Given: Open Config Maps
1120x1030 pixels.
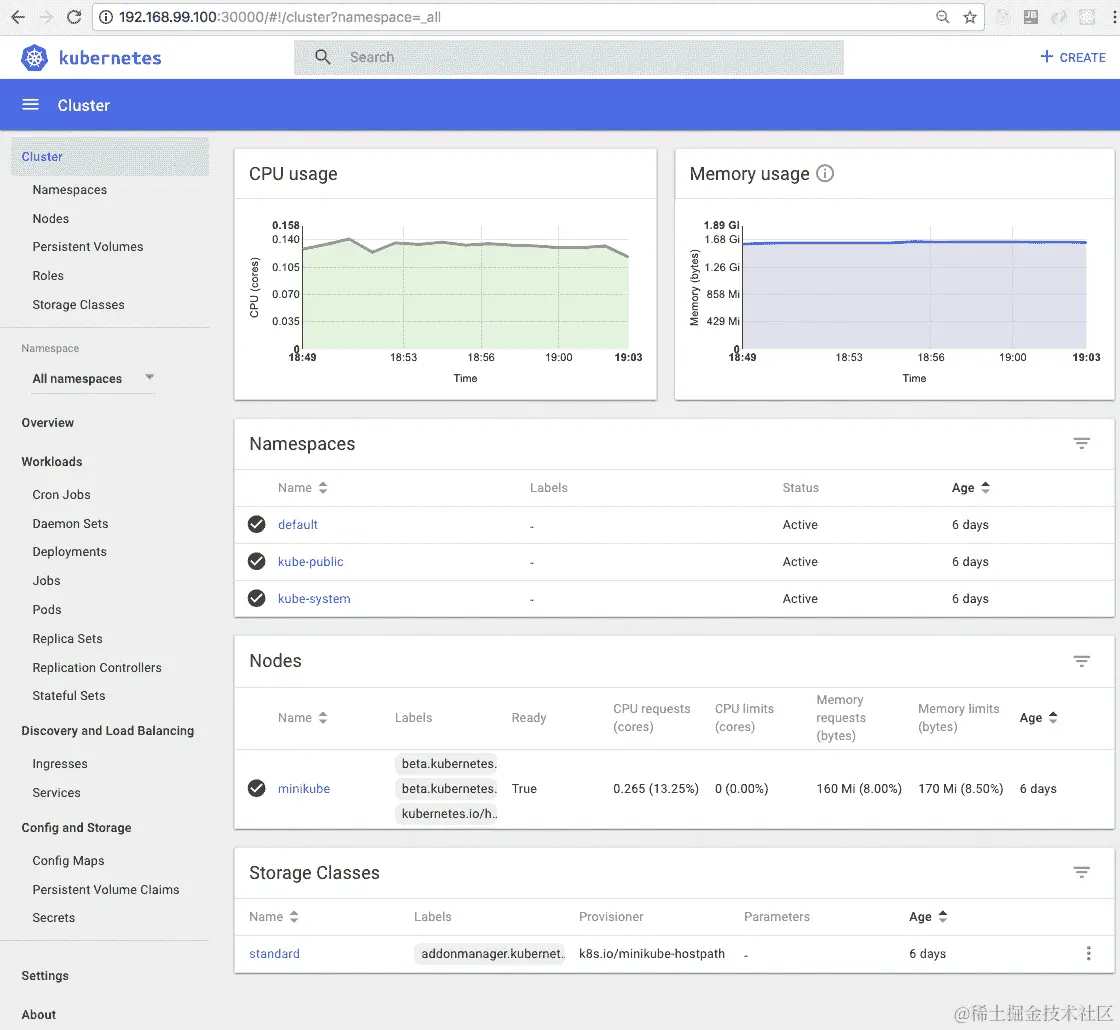Looking at the screenshot, I should click(x=69, y=861).
